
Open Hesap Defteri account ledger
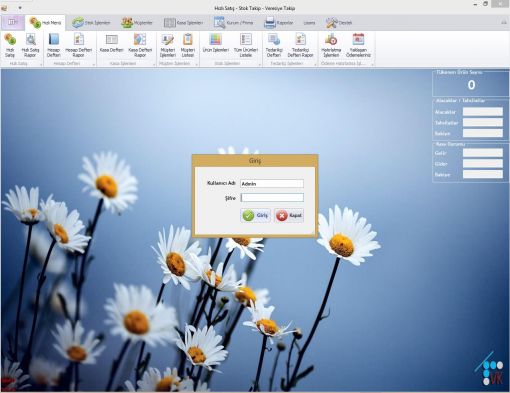(x=53, y=45)
